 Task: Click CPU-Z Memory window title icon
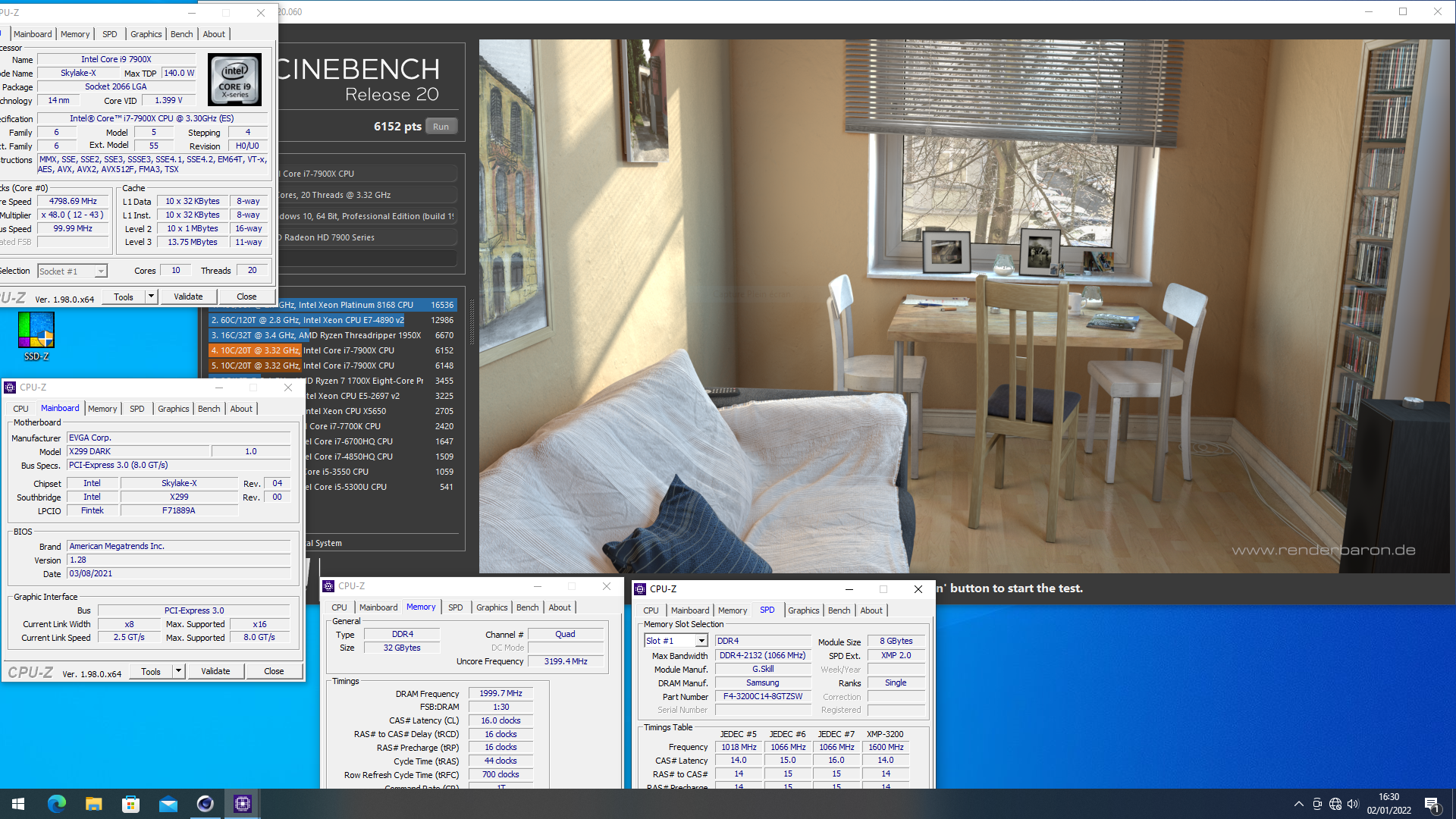[328, 586]
